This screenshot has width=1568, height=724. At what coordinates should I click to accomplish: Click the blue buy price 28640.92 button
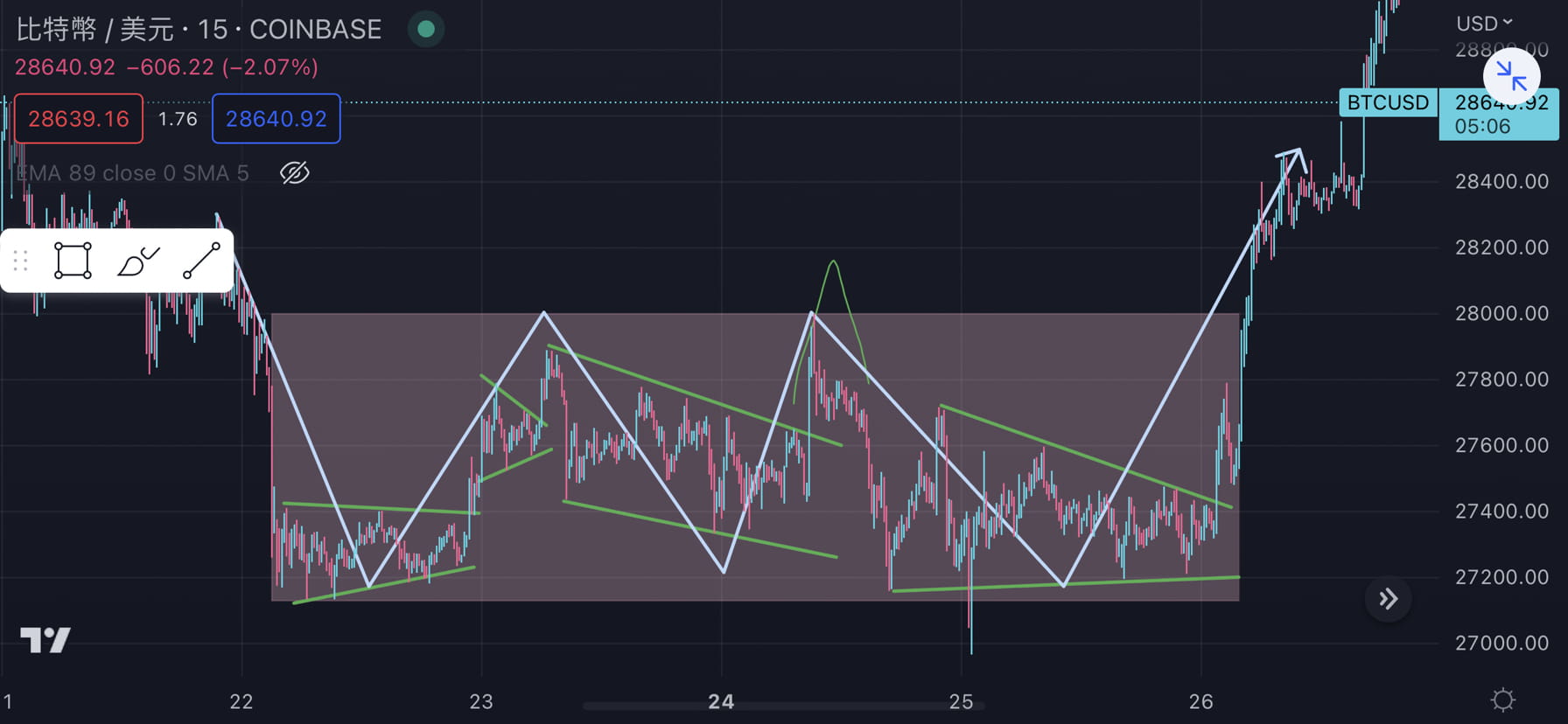click(276, 119)
